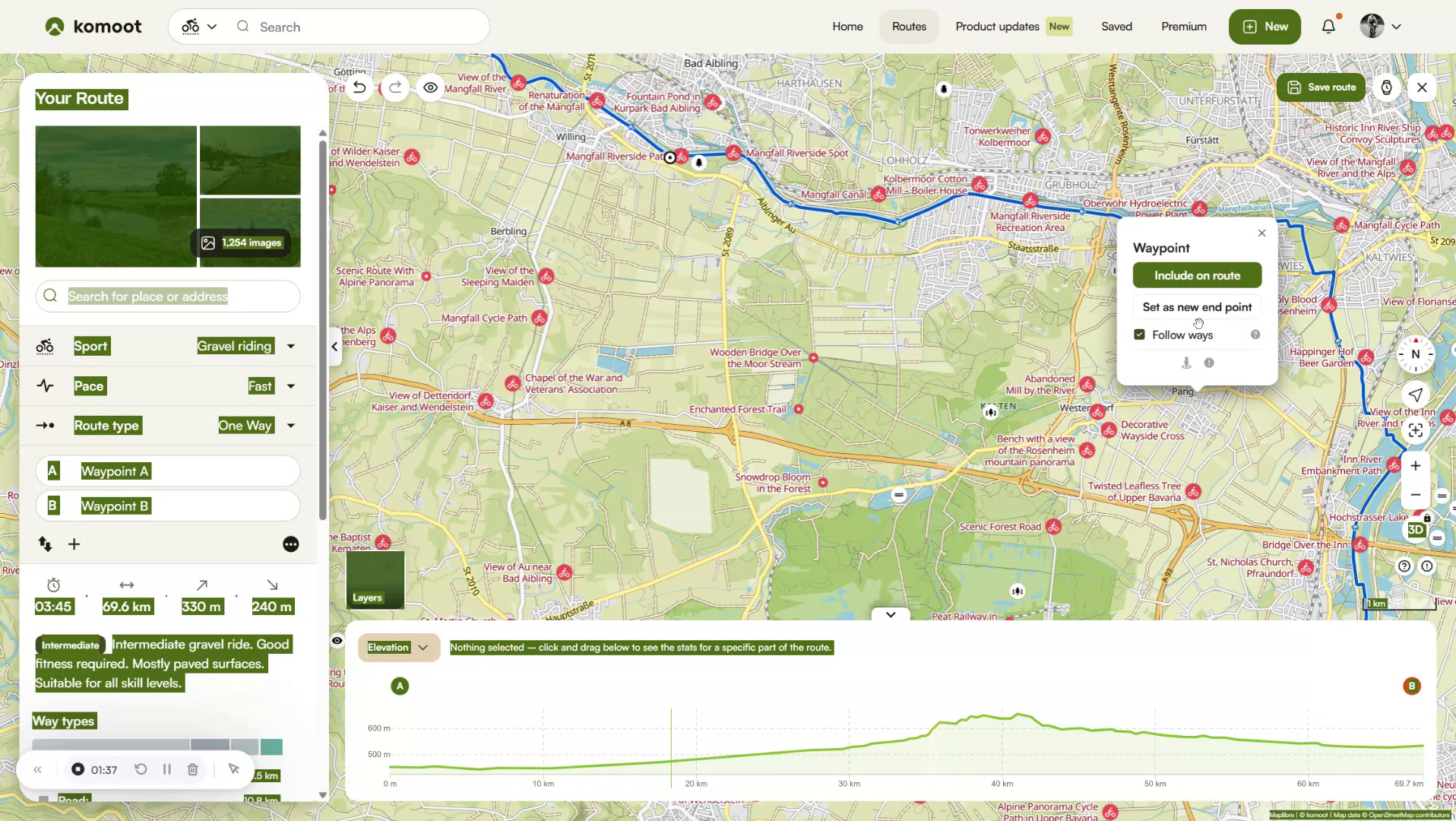Open Product updates in the top menu
The height and width of the screenshot is (821, 1456).
[995, 26]
